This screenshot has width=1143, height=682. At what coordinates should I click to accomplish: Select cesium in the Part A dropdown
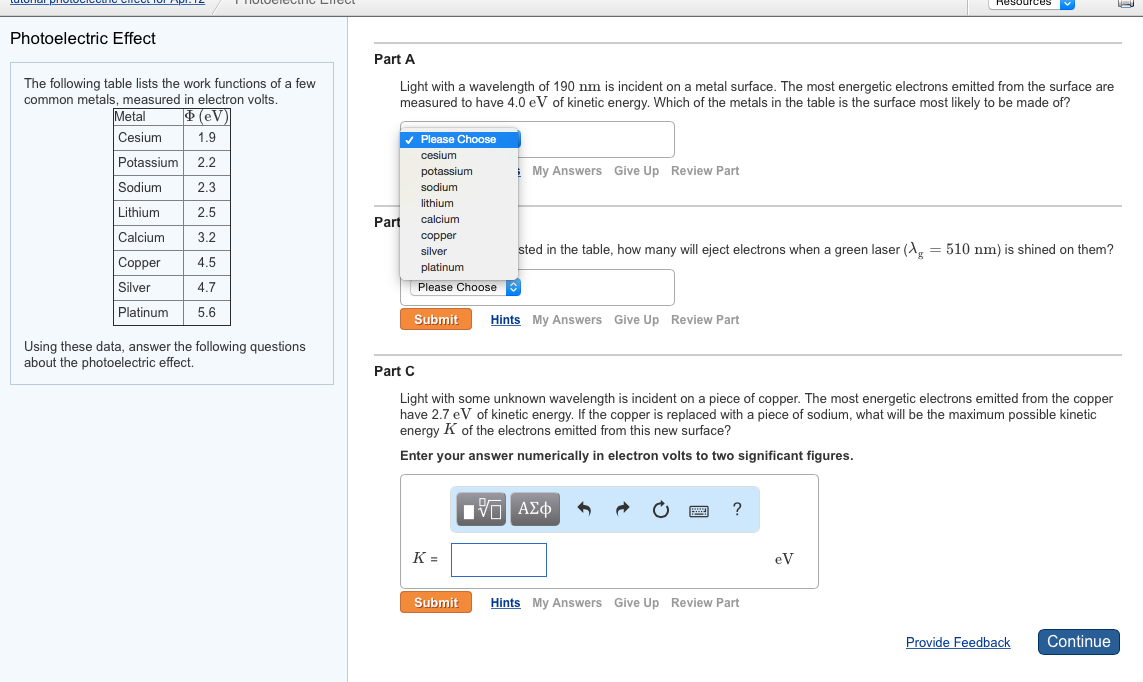coord(438,155)
